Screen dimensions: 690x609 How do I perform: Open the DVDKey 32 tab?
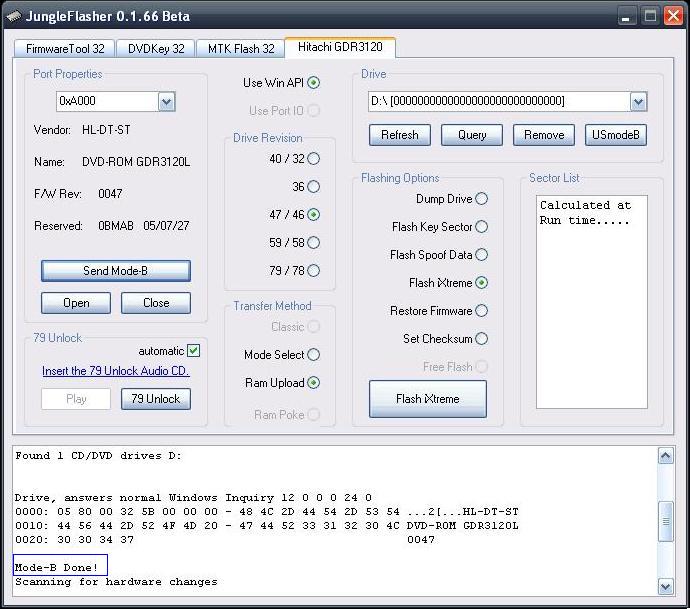click(x=156, y=48)
